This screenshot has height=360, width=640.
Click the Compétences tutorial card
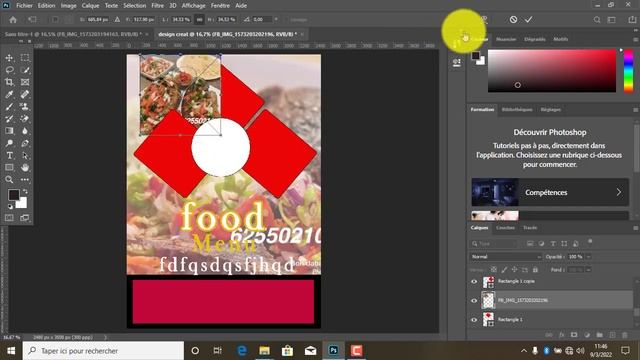pos(550,192)
